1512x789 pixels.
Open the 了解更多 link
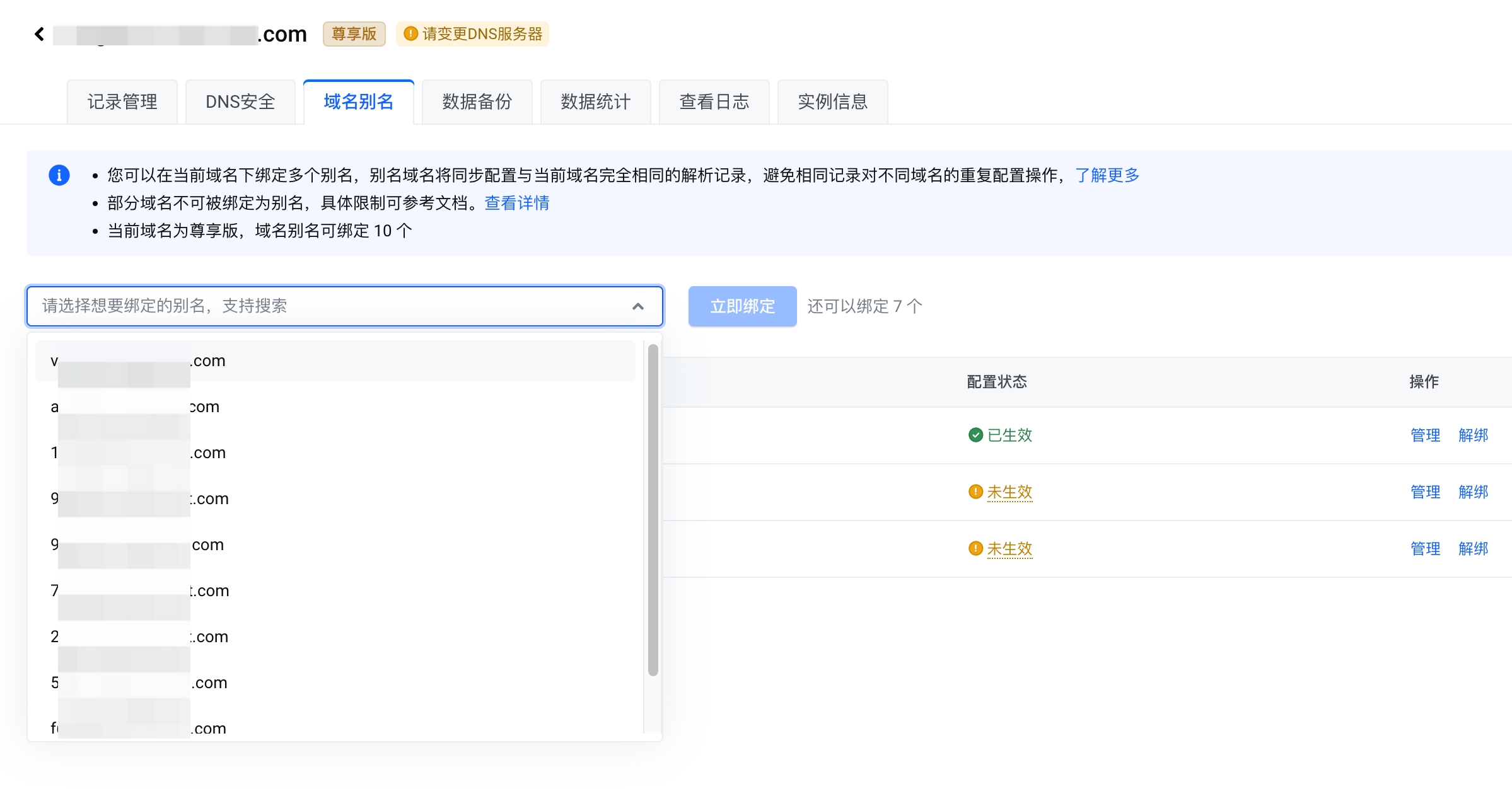tap(1107, 175)
